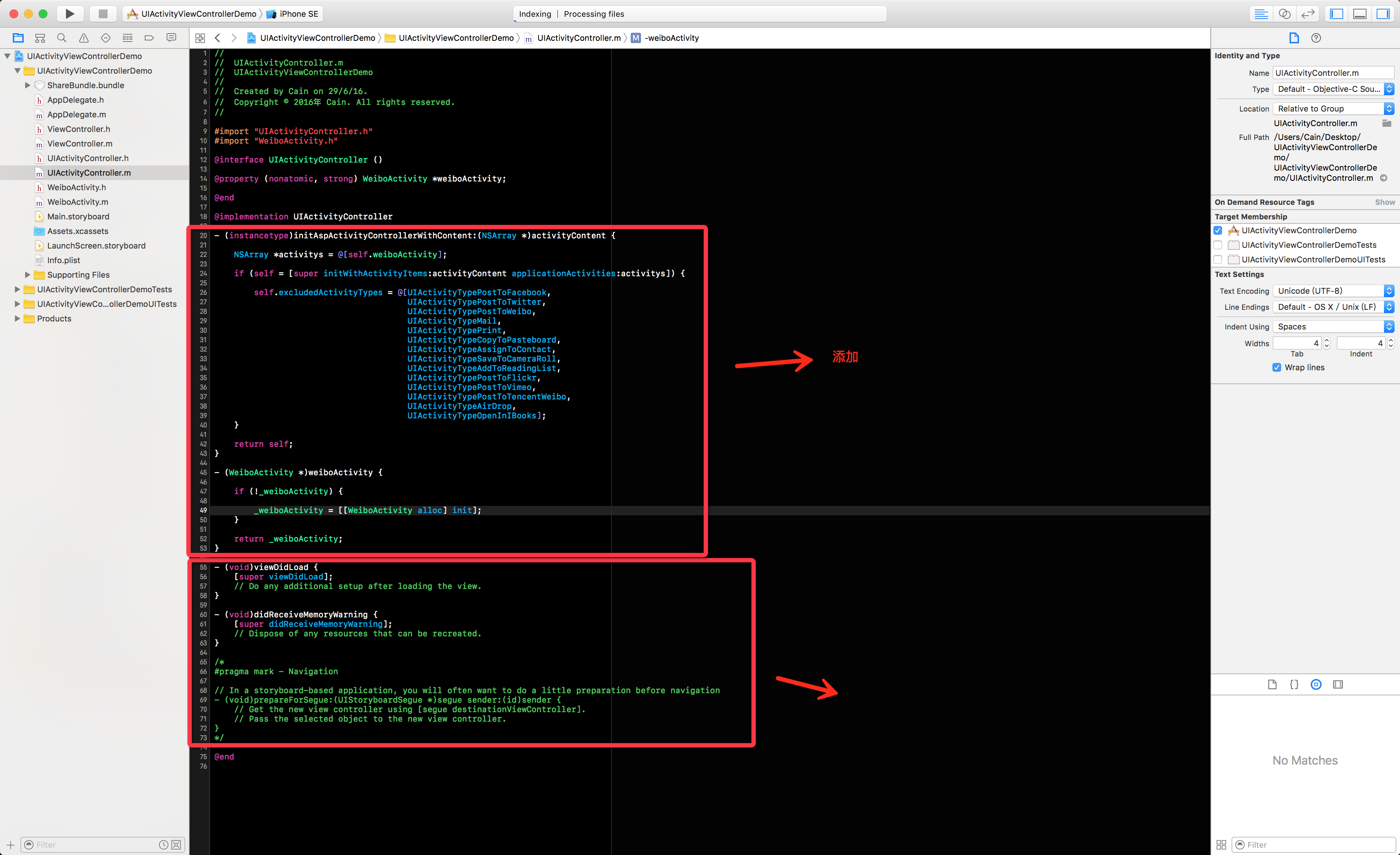Expand the ShareBundle.bundle disclosure triangle
The height and width of the screenshot is (855, 1400).
(27, 85)
